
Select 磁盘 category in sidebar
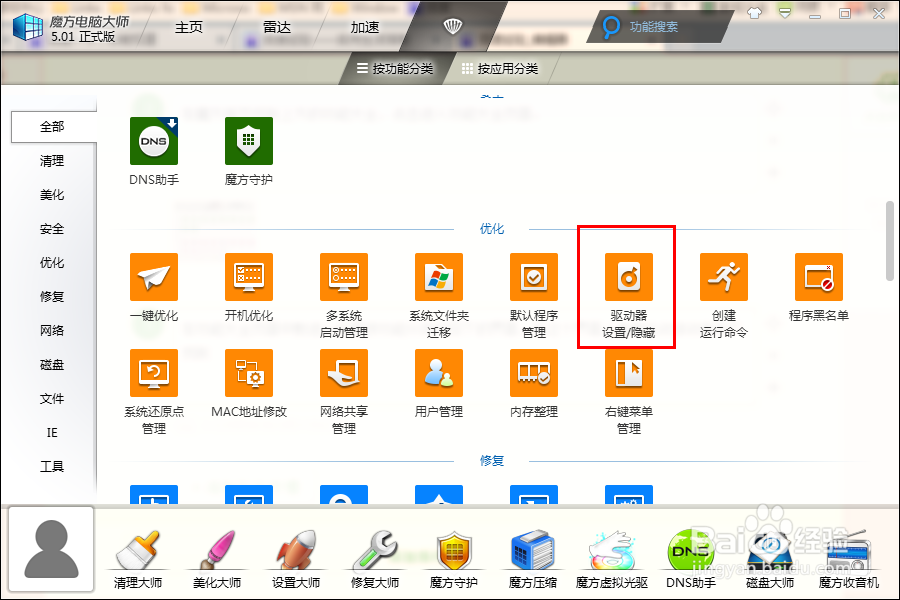tap(52, 365)
